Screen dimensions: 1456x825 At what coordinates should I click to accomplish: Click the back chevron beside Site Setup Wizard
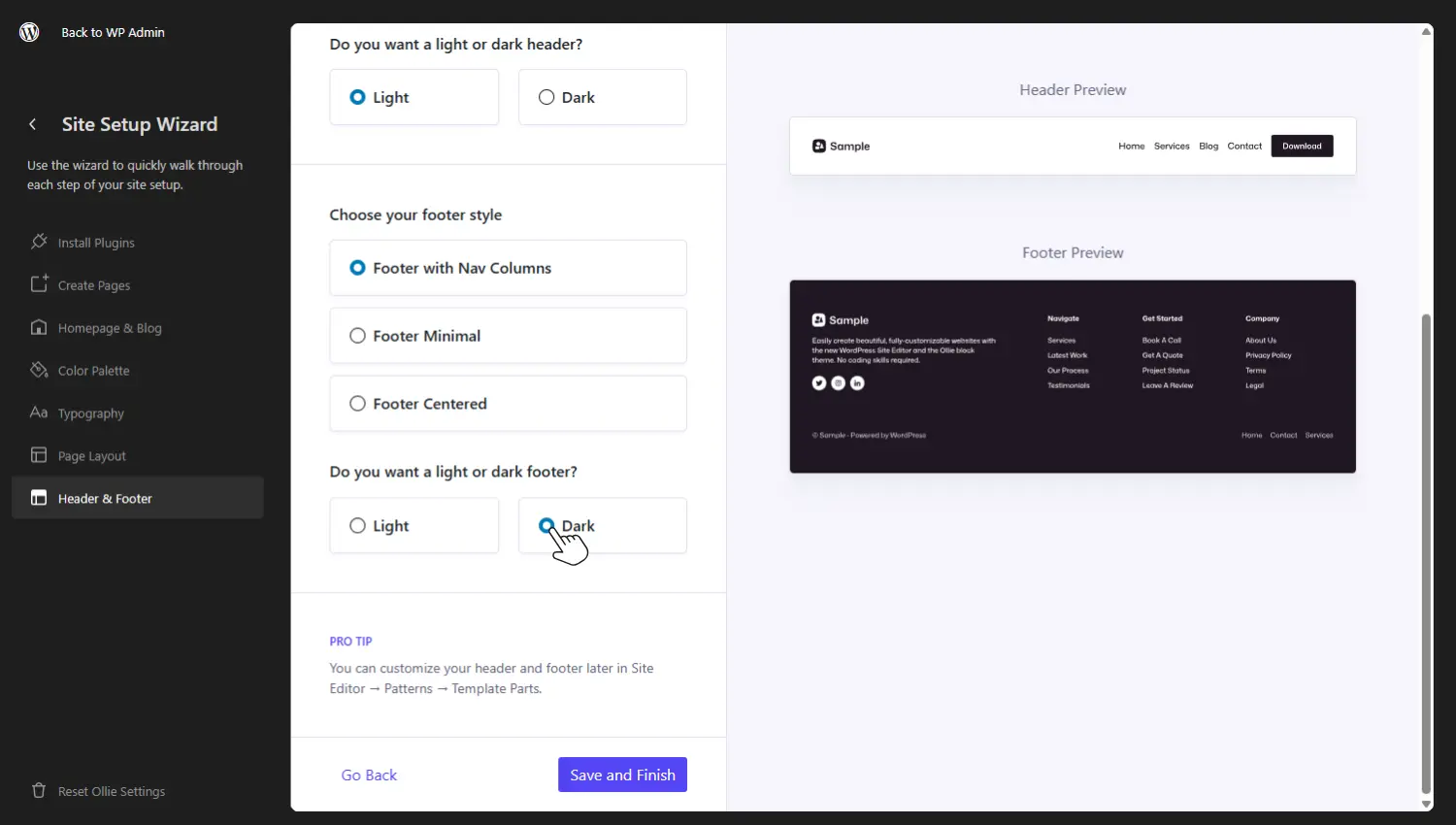pos(33,124)
